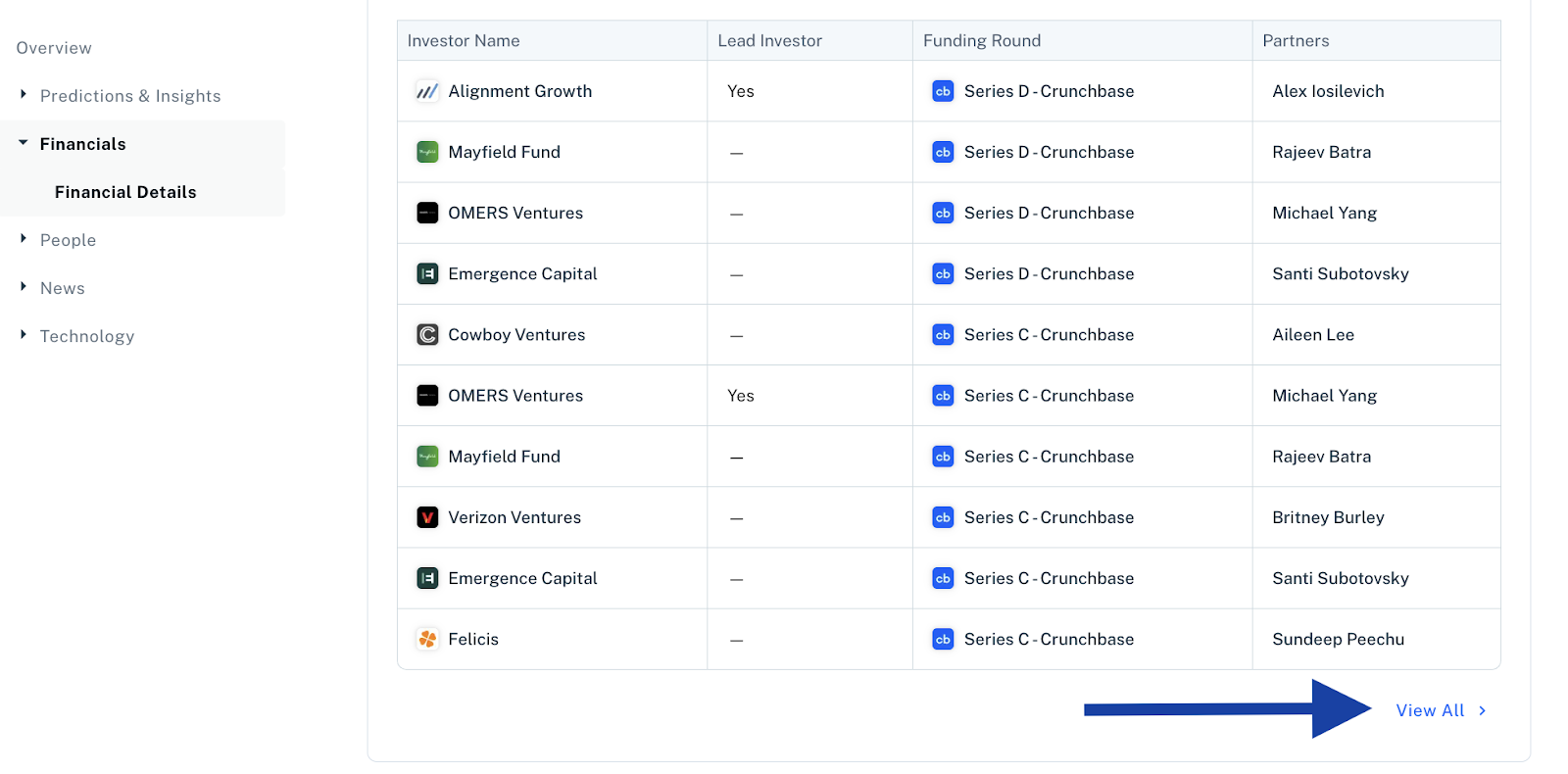Click Crunchbase icon in Alignment Growth row
The width and height of the screenshot is (1568, 774).
pos(943,91)
